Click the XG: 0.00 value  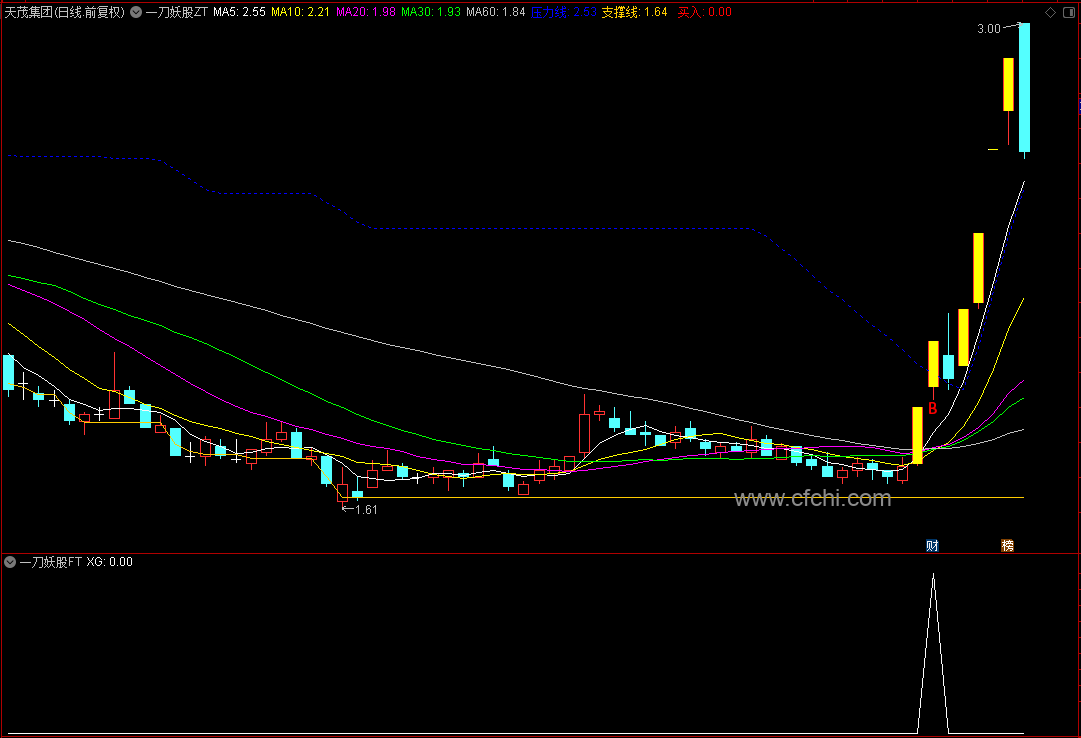pos(110,562)
